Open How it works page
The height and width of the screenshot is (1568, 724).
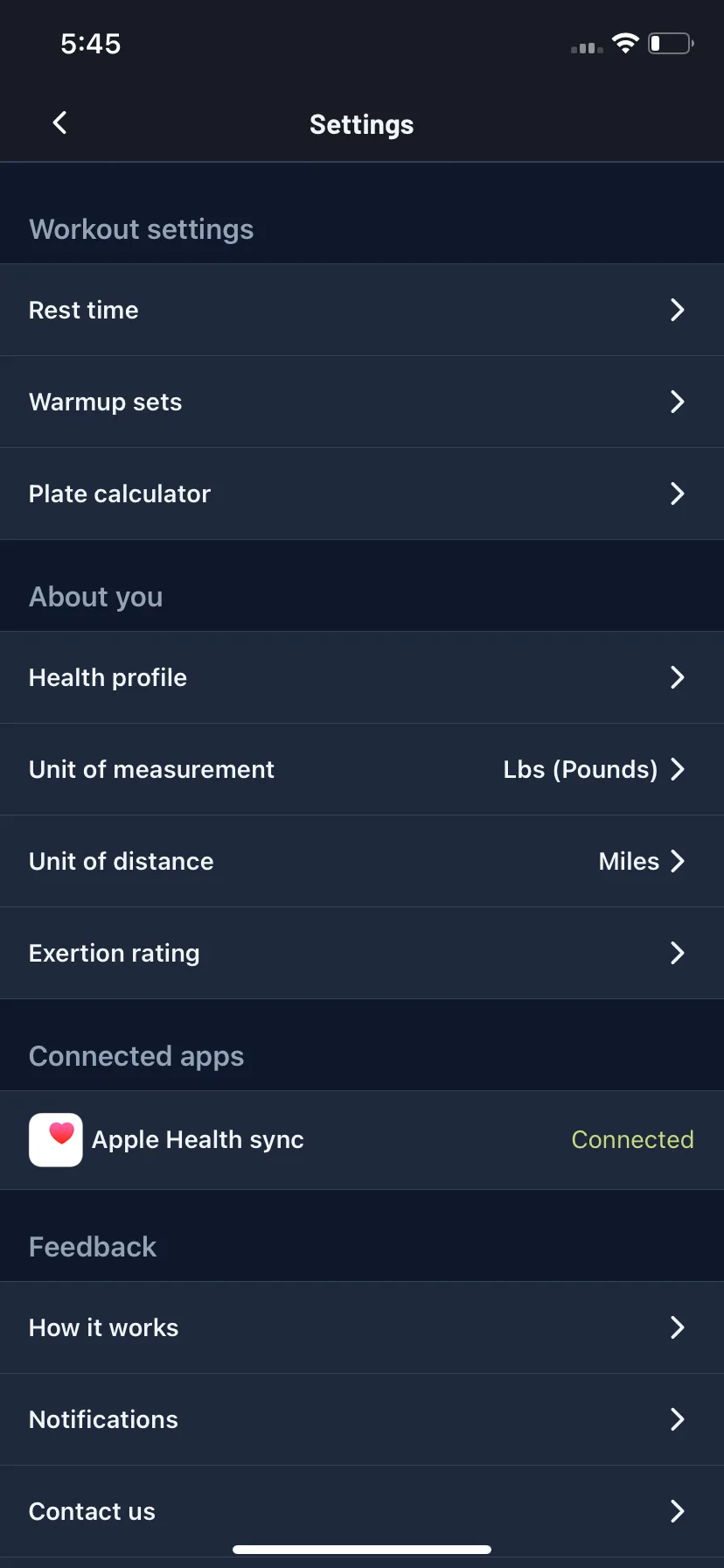coord(362,1327)
